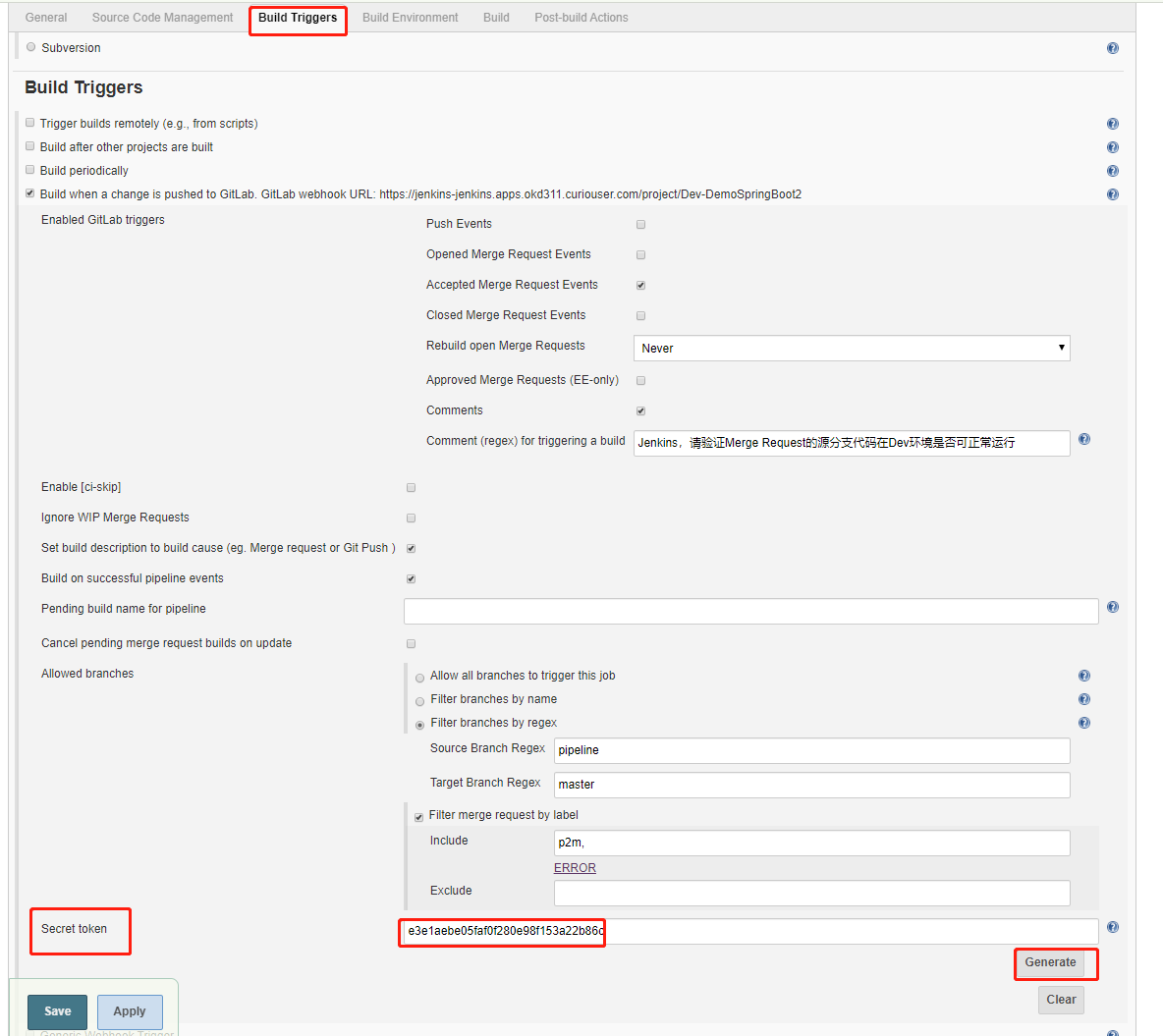Switch to Build Environment tab
Viewport: 1163px width, 1036px height.
[x=411, y=17]
